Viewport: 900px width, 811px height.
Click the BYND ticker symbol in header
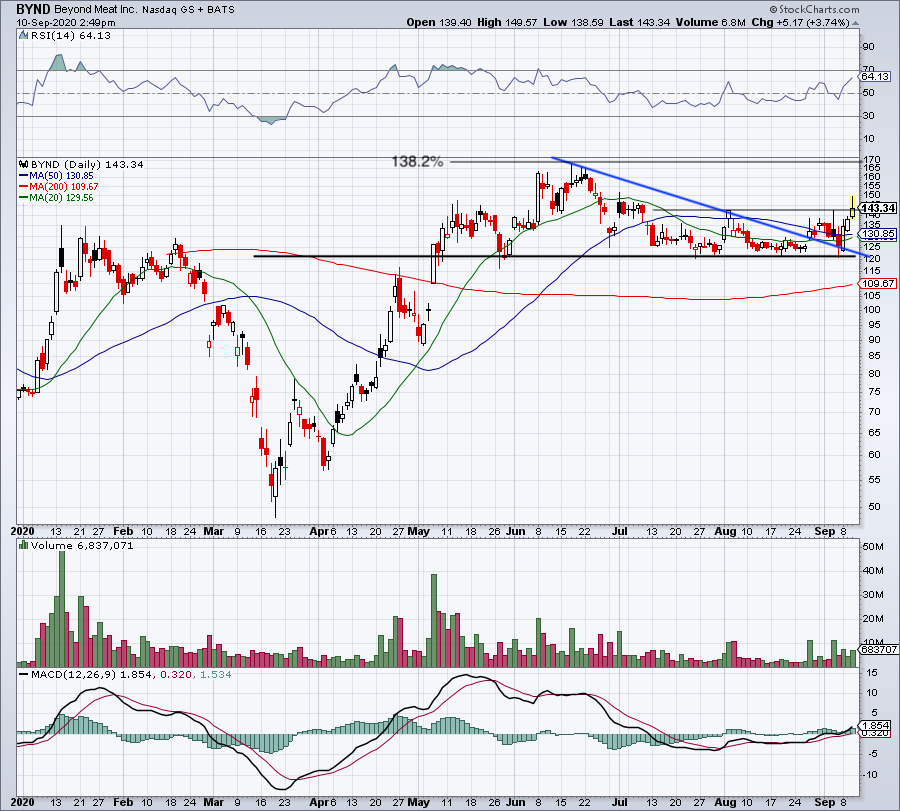(33, 9)
